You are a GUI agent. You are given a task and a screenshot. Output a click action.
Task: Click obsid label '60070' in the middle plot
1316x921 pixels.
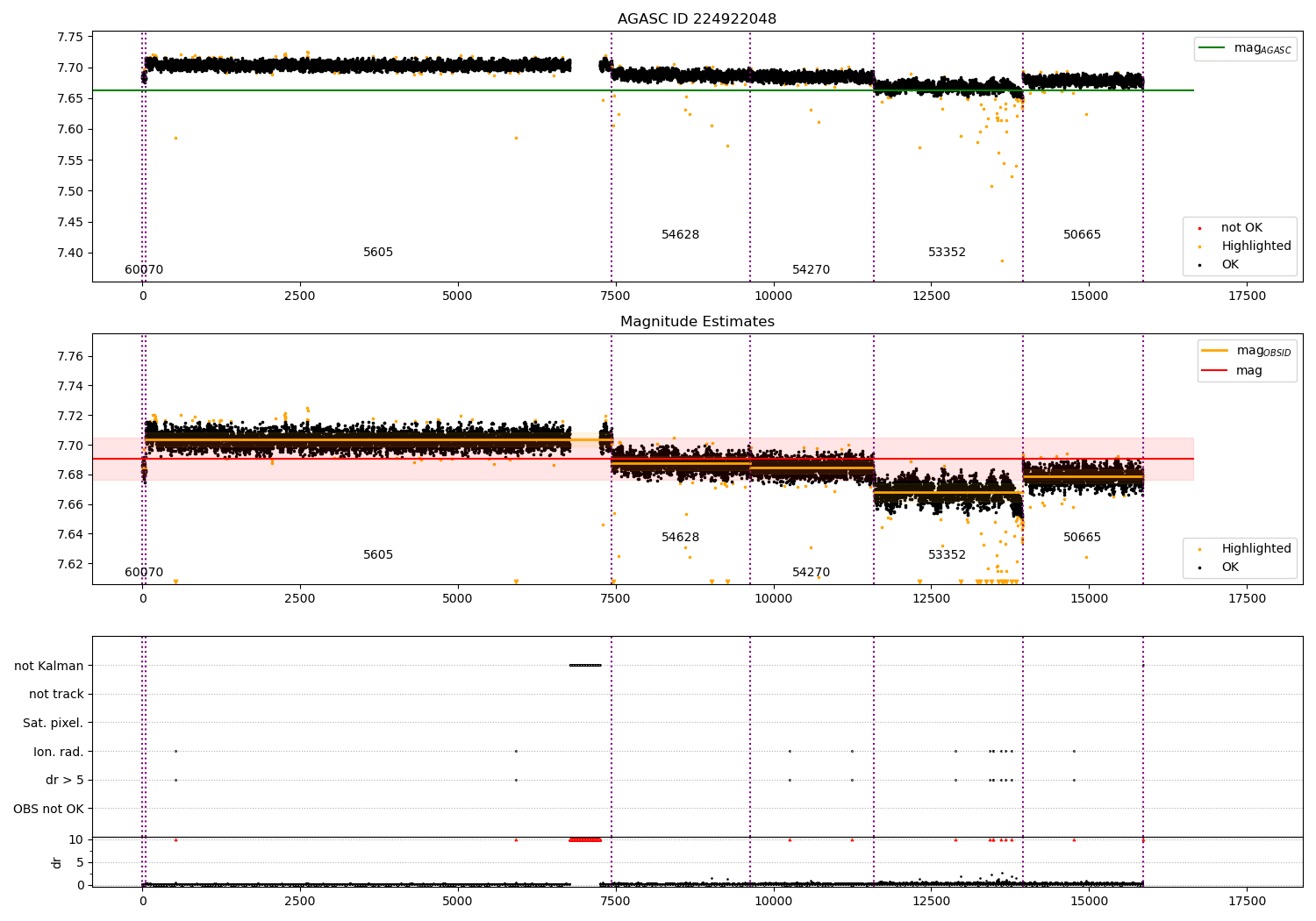pyautogui.click(x=144, y=573)
